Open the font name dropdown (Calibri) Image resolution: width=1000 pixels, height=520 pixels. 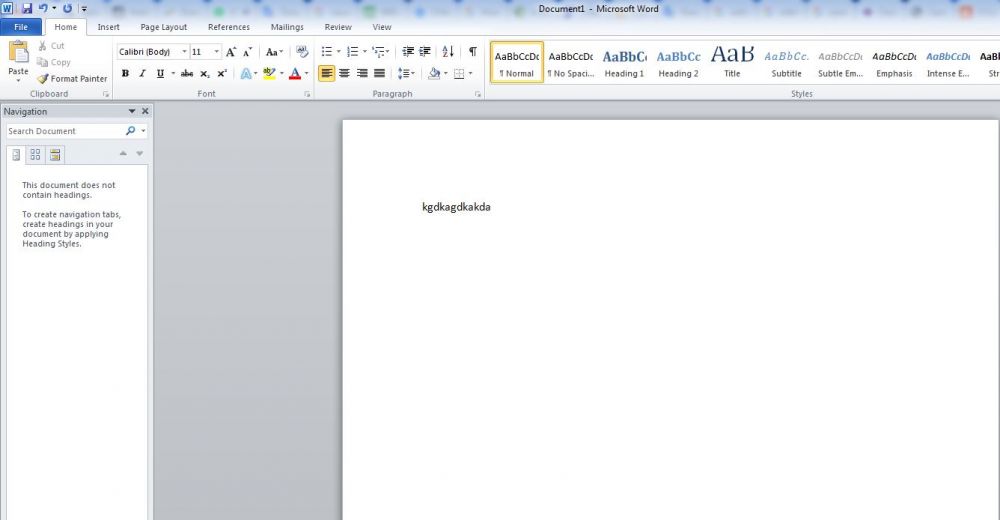[x=184, y=52]
